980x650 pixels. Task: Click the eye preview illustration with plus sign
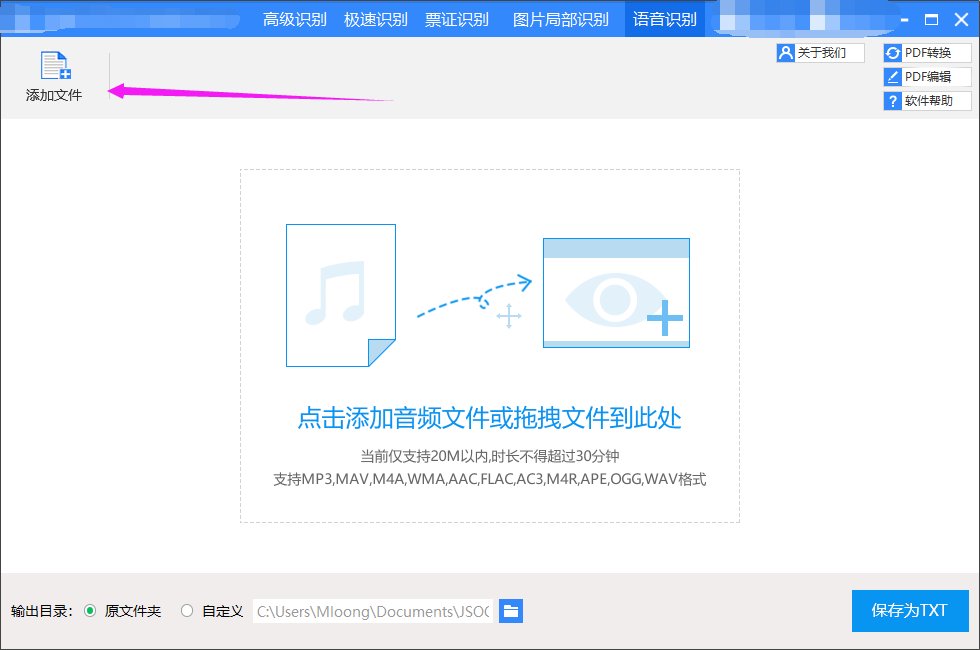[x=616, y=292]
